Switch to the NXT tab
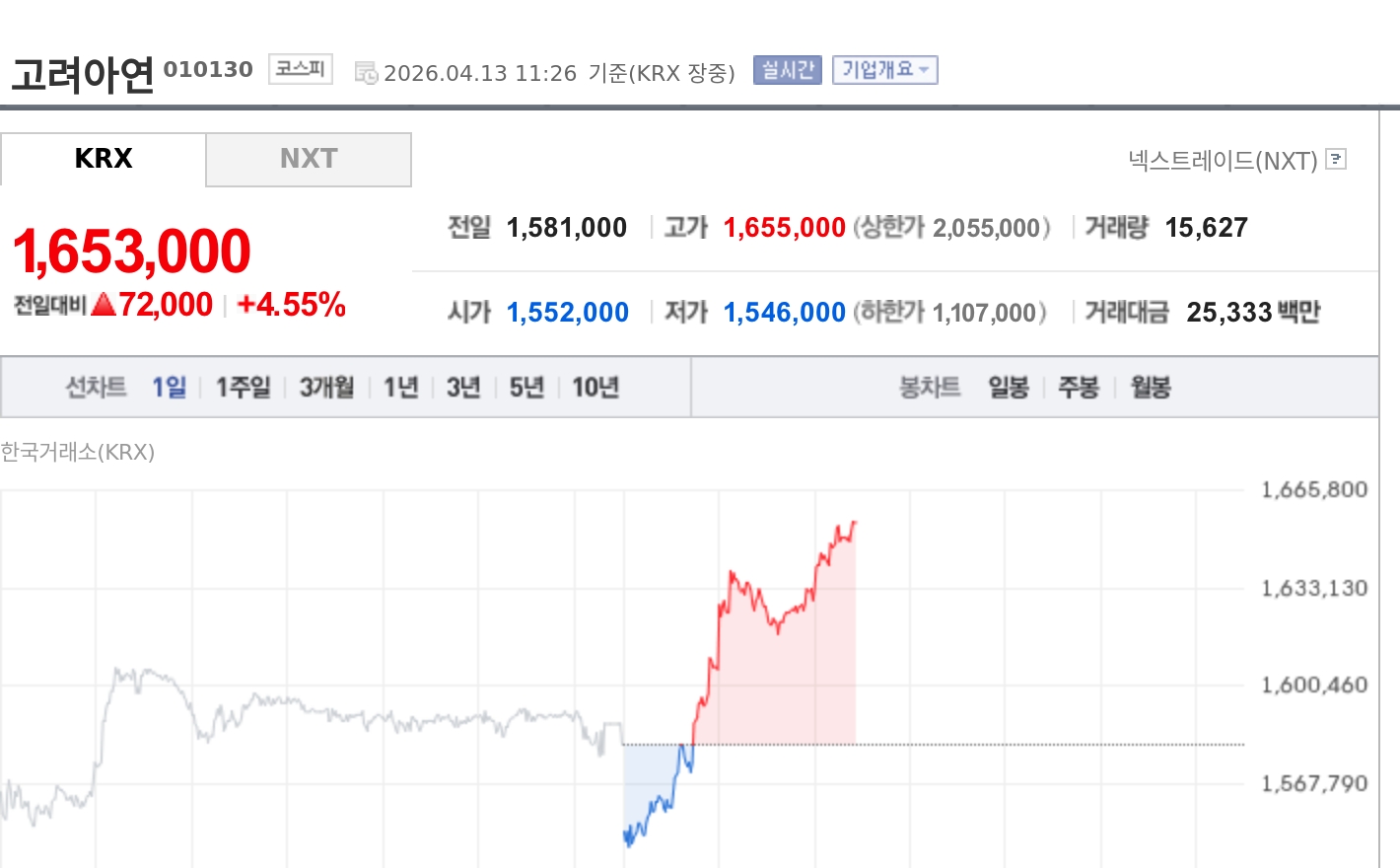Screen dimensions: 1400x868 (x=308, y=159)
